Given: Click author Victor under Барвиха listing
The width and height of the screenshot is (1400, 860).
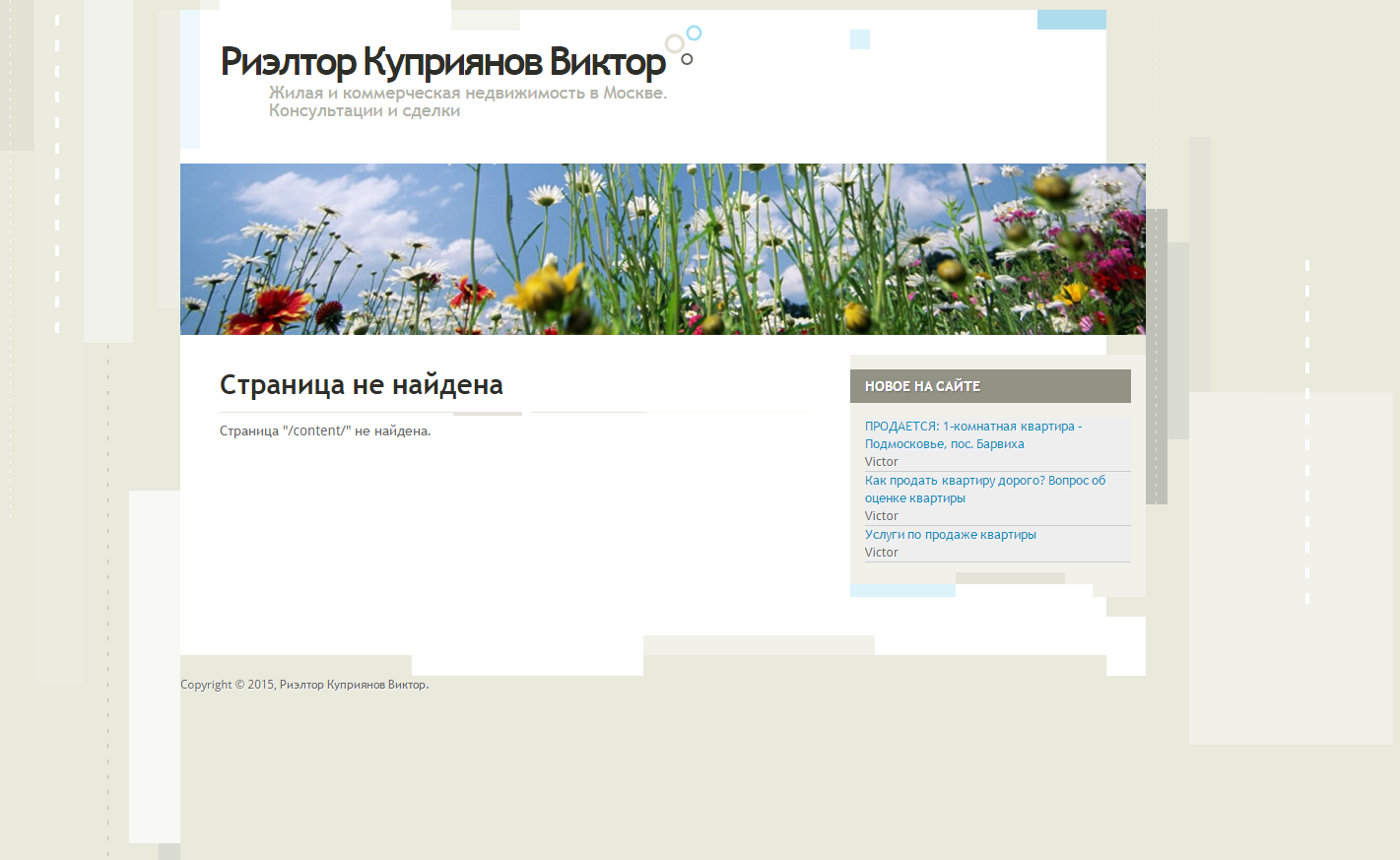Looking at the screenshot, I should (882, 462).
